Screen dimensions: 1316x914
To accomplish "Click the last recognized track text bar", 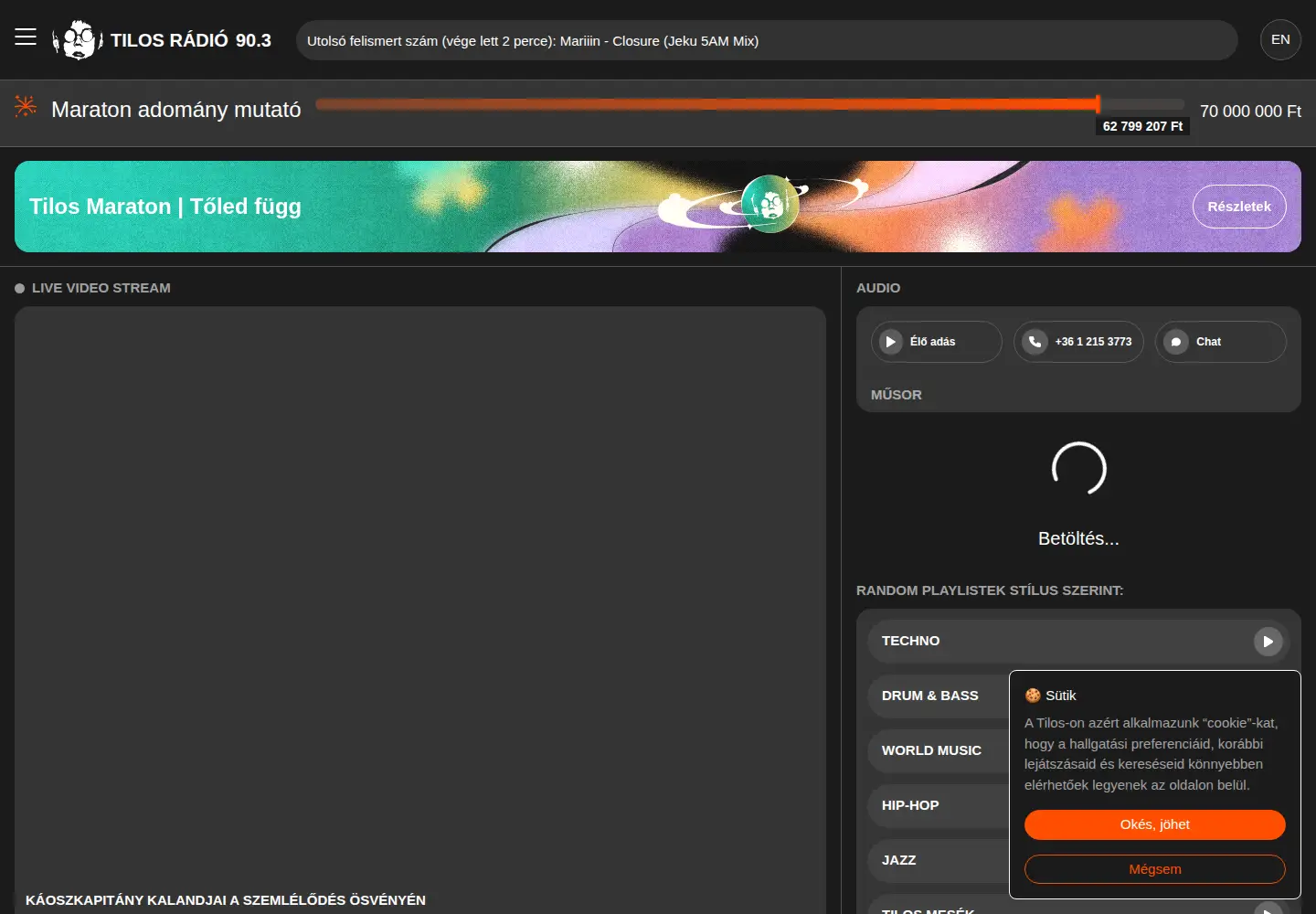I will 767,40.
